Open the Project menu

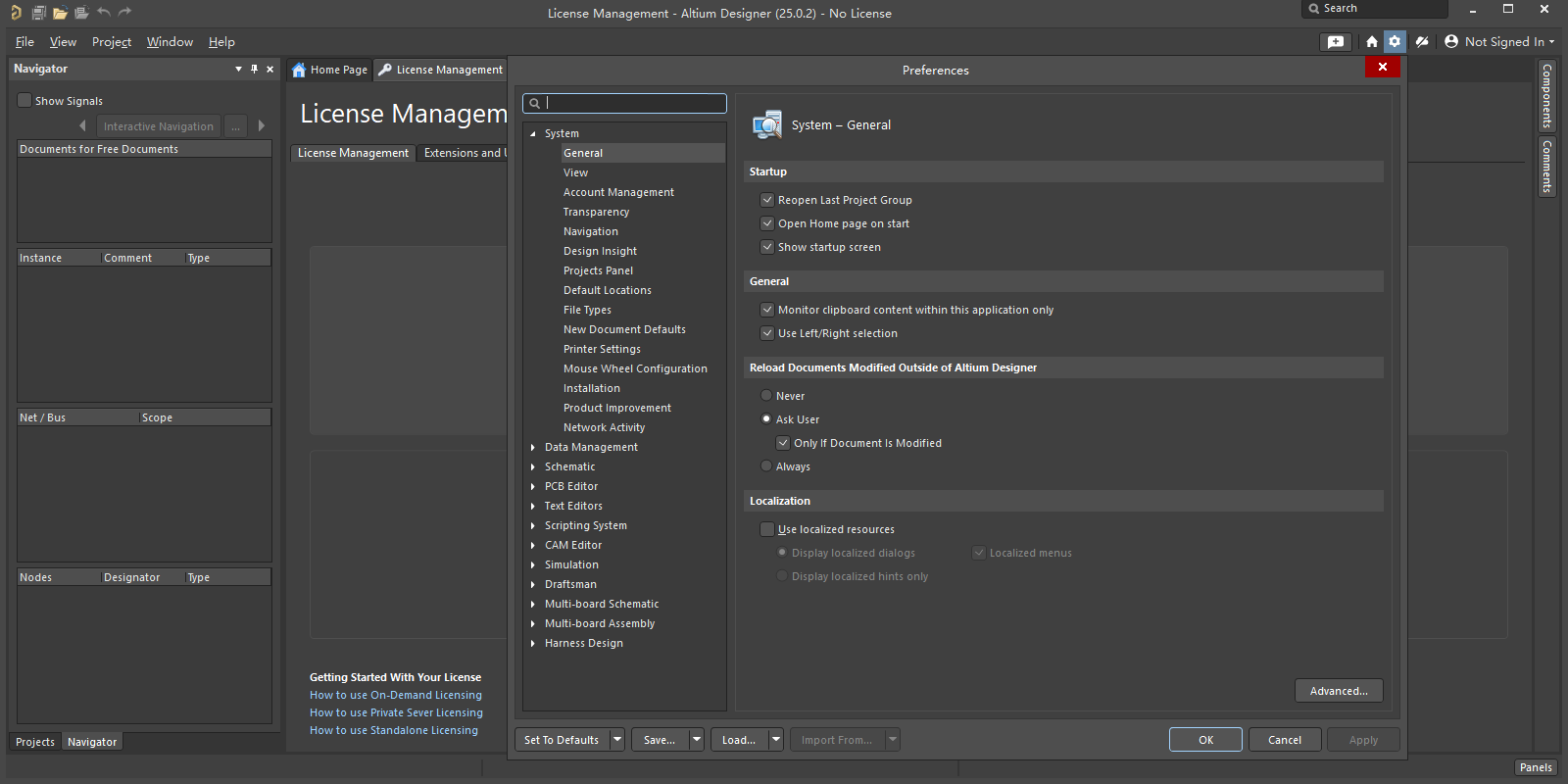point(112,42)
